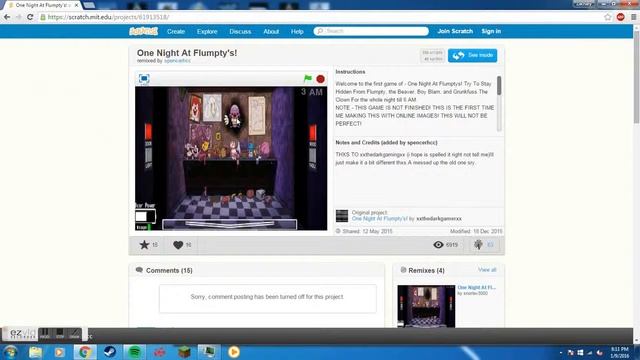Switch project player to fullscreen mode
The image size is (640, 360).
tap(144, 78)
